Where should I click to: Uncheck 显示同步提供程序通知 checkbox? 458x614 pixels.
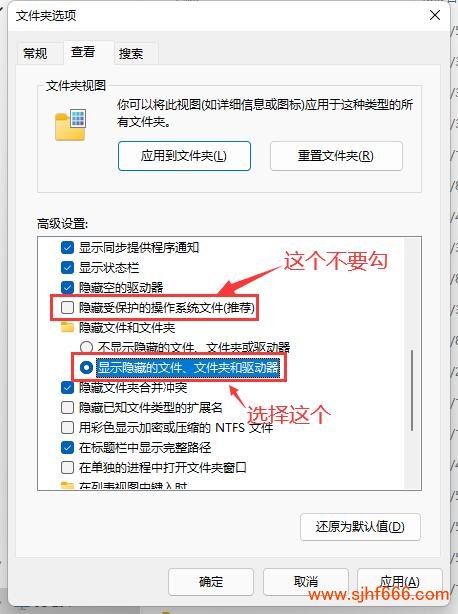(67, 247)
